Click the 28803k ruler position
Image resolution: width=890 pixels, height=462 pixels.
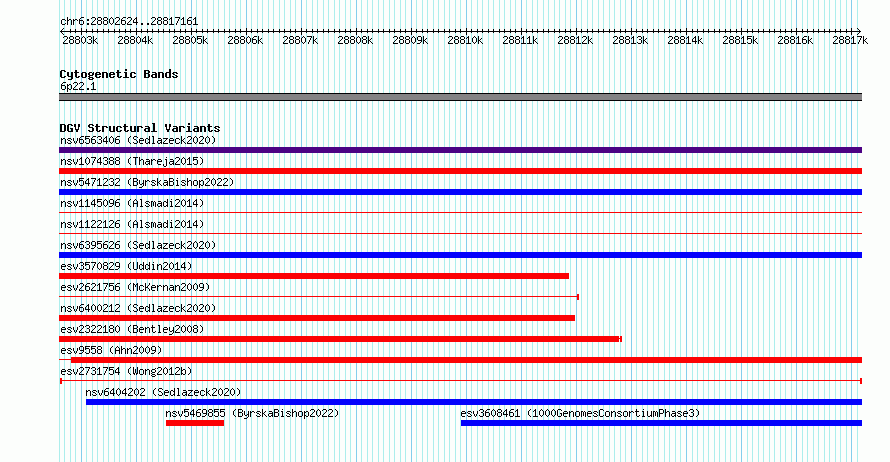click(80, 40)
